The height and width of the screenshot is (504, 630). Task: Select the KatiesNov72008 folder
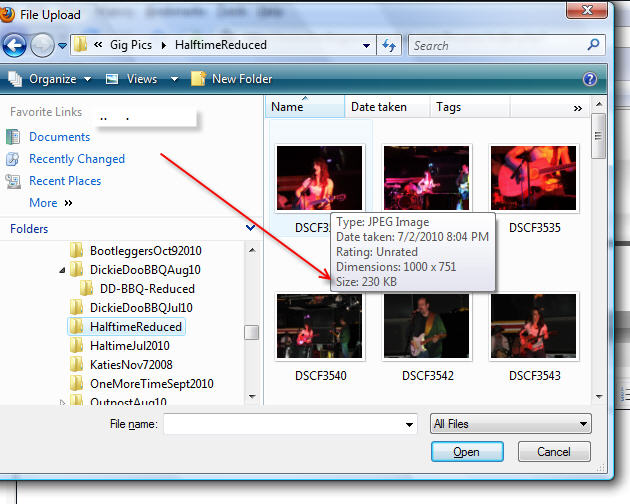(x=131, y=365)
